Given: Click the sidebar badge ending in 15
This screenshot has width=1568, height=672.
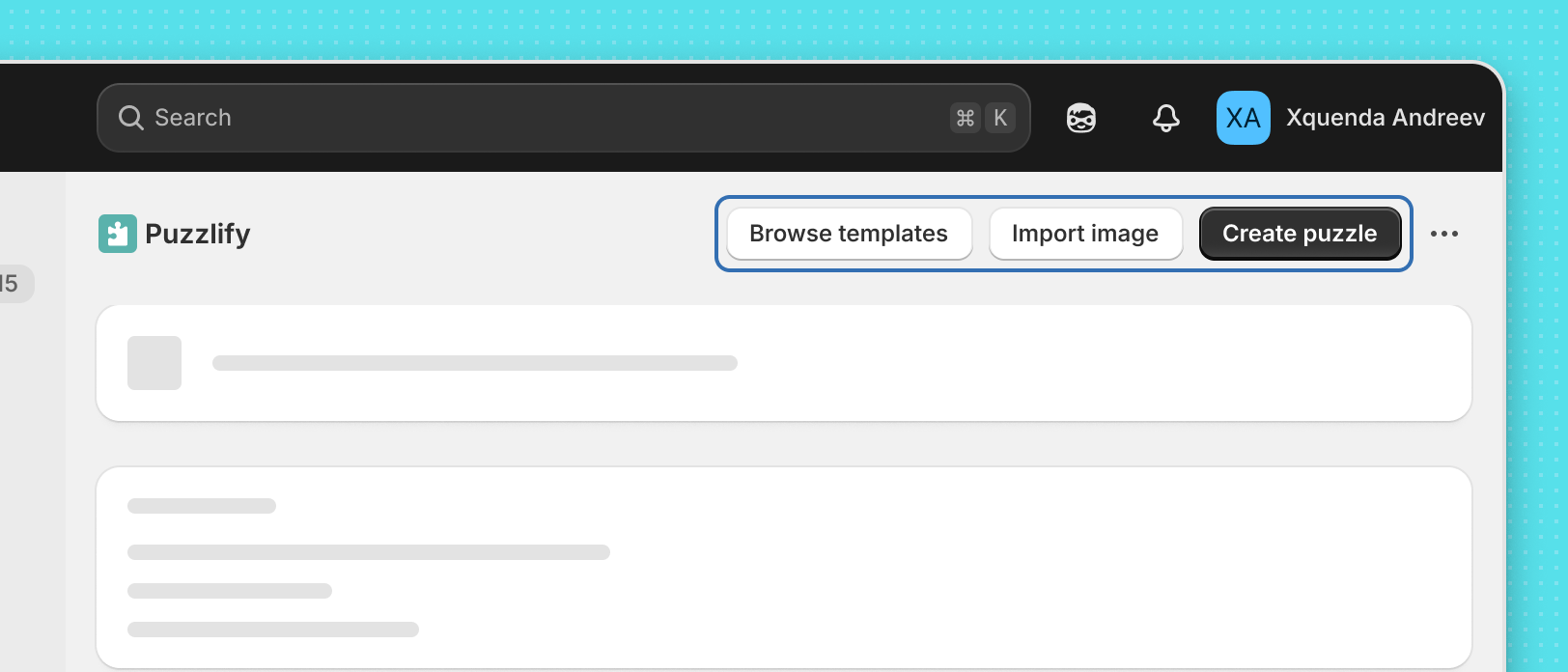Looking at the screenshot, I should pyautogui.click(x=14, y=284).
